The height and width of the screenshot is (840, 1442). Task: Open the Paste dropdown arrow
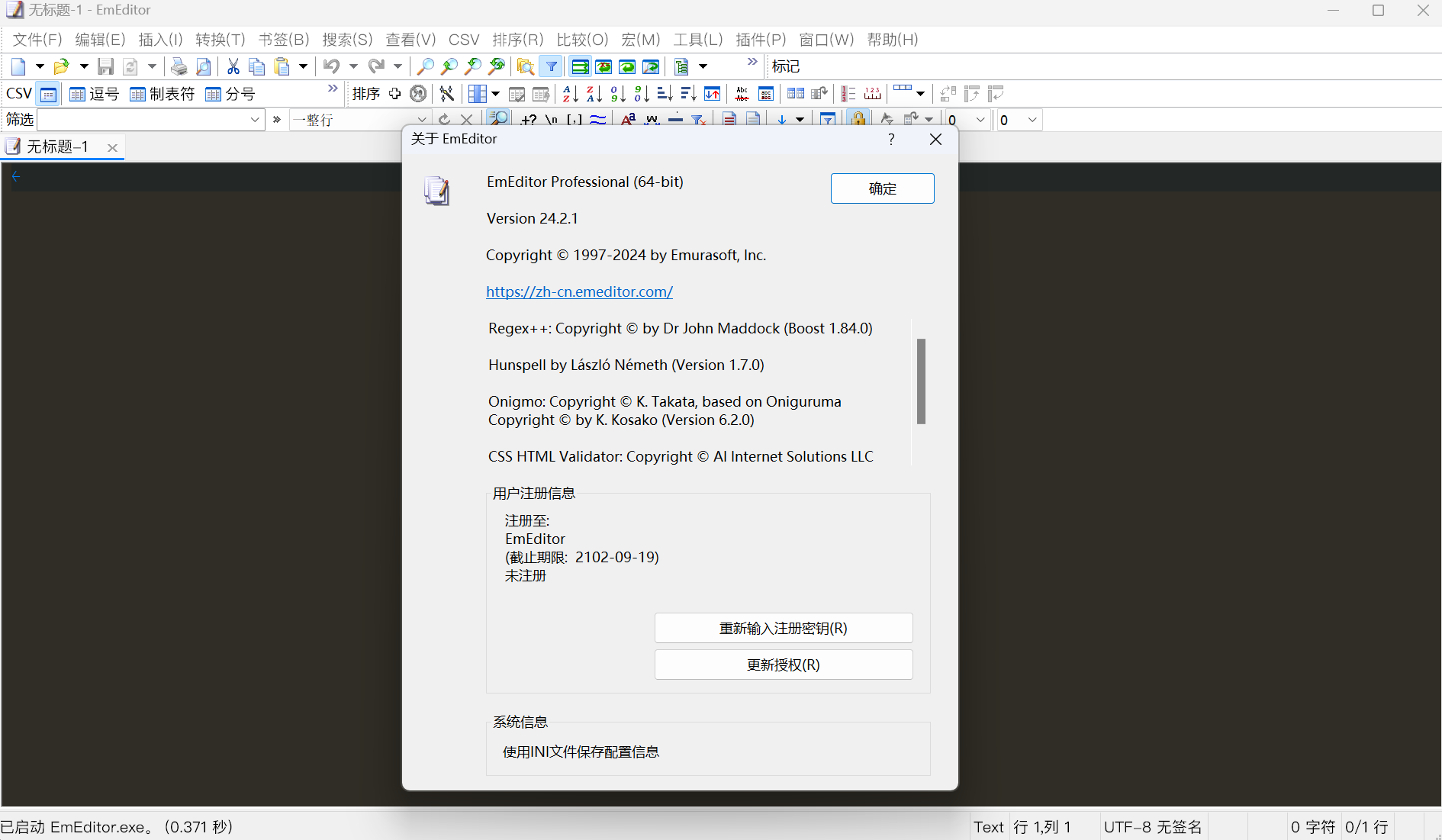(x=303, y=67)
